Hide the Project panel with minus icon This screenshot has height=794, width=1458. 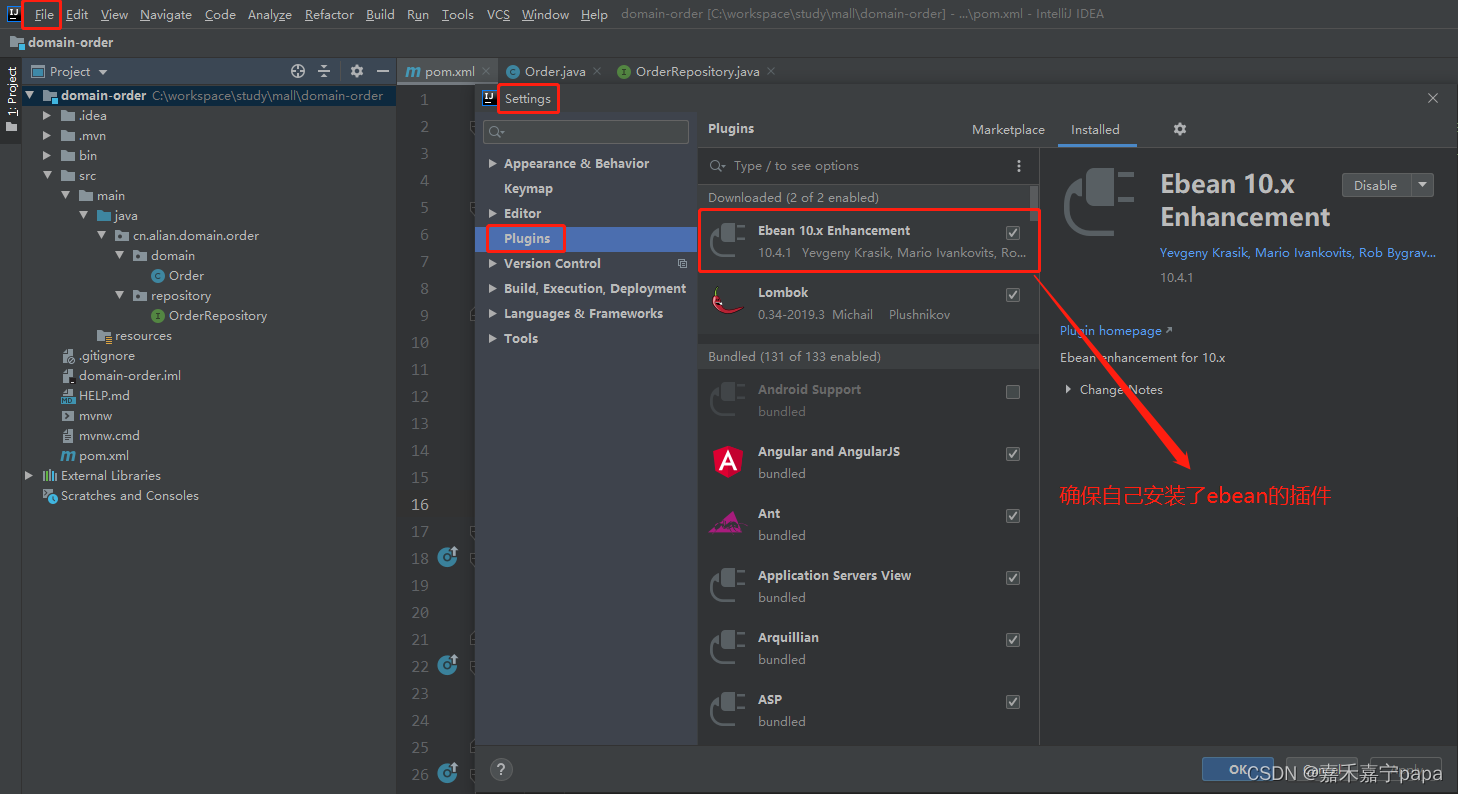click(382, 71)
